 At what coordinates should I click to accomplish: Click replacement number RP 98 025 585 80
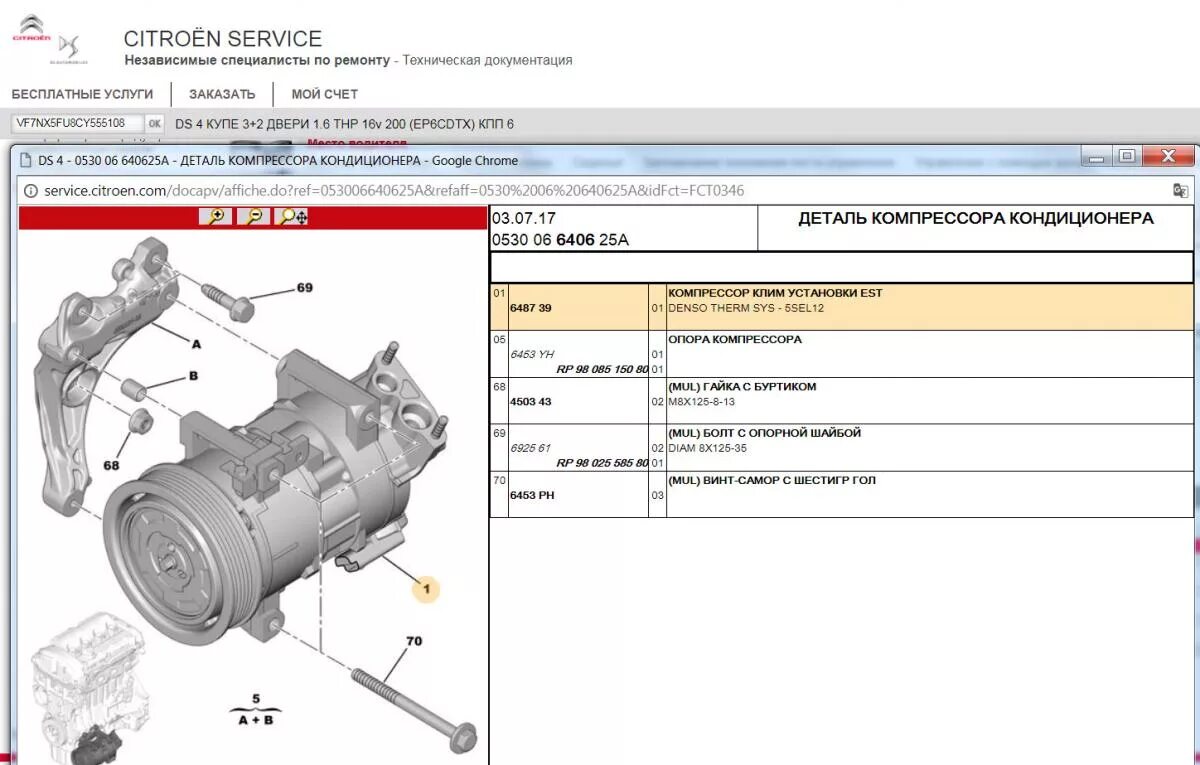(602, 463)
